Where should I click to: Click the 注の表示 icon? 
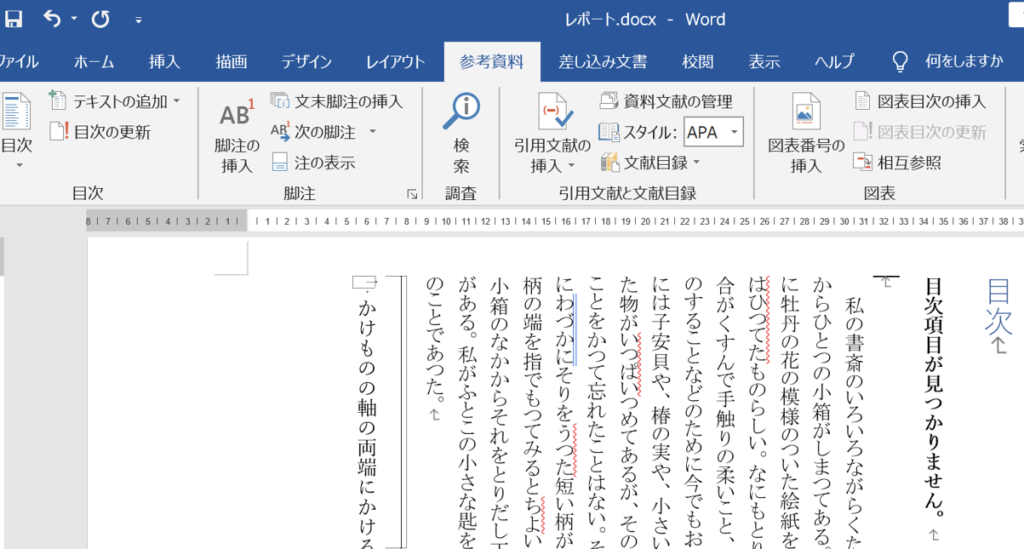(280, 162)
